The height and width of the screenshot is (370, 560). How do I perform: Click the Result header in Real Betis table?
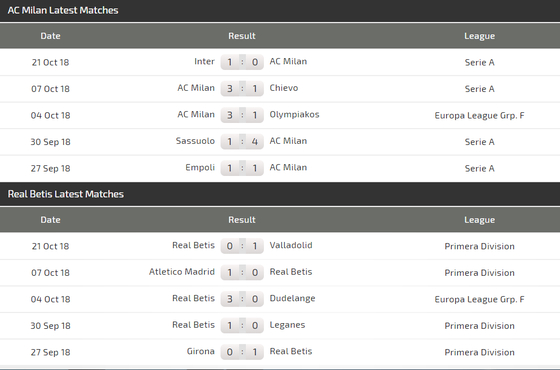(242, 220)
